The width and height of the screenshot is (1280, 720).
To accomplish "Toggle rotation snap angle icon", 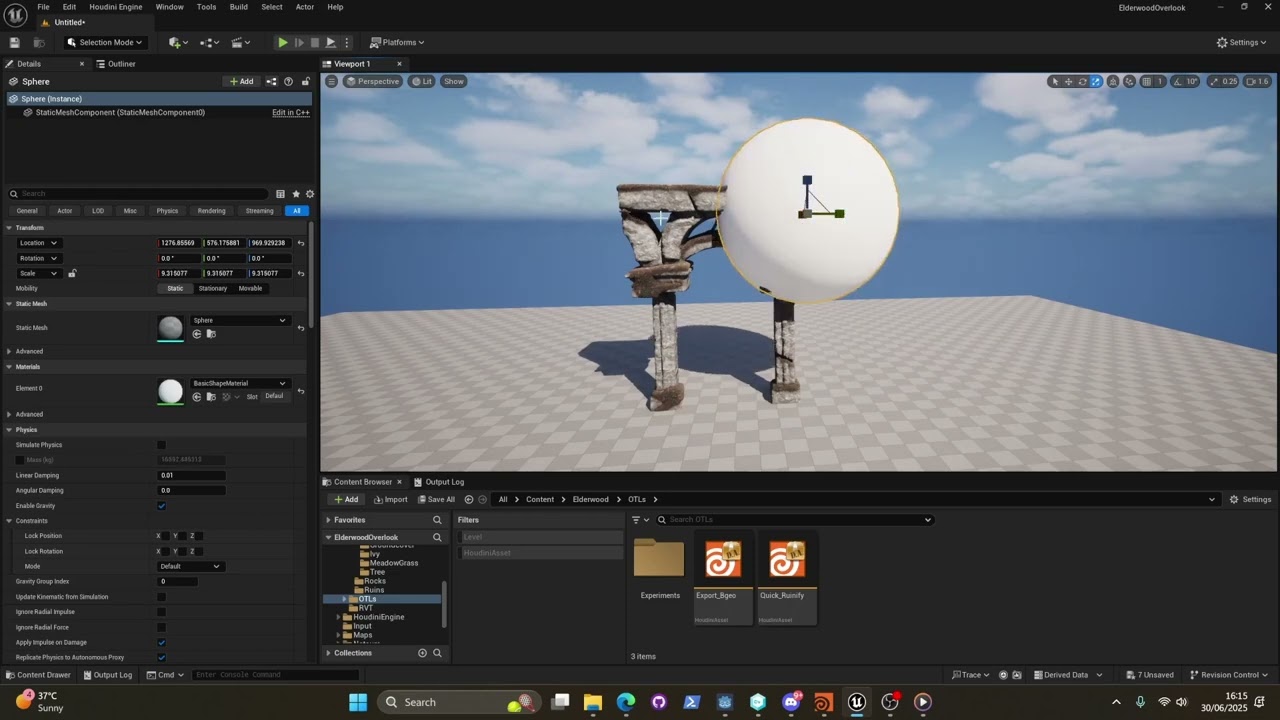I will coord(1178,81).
